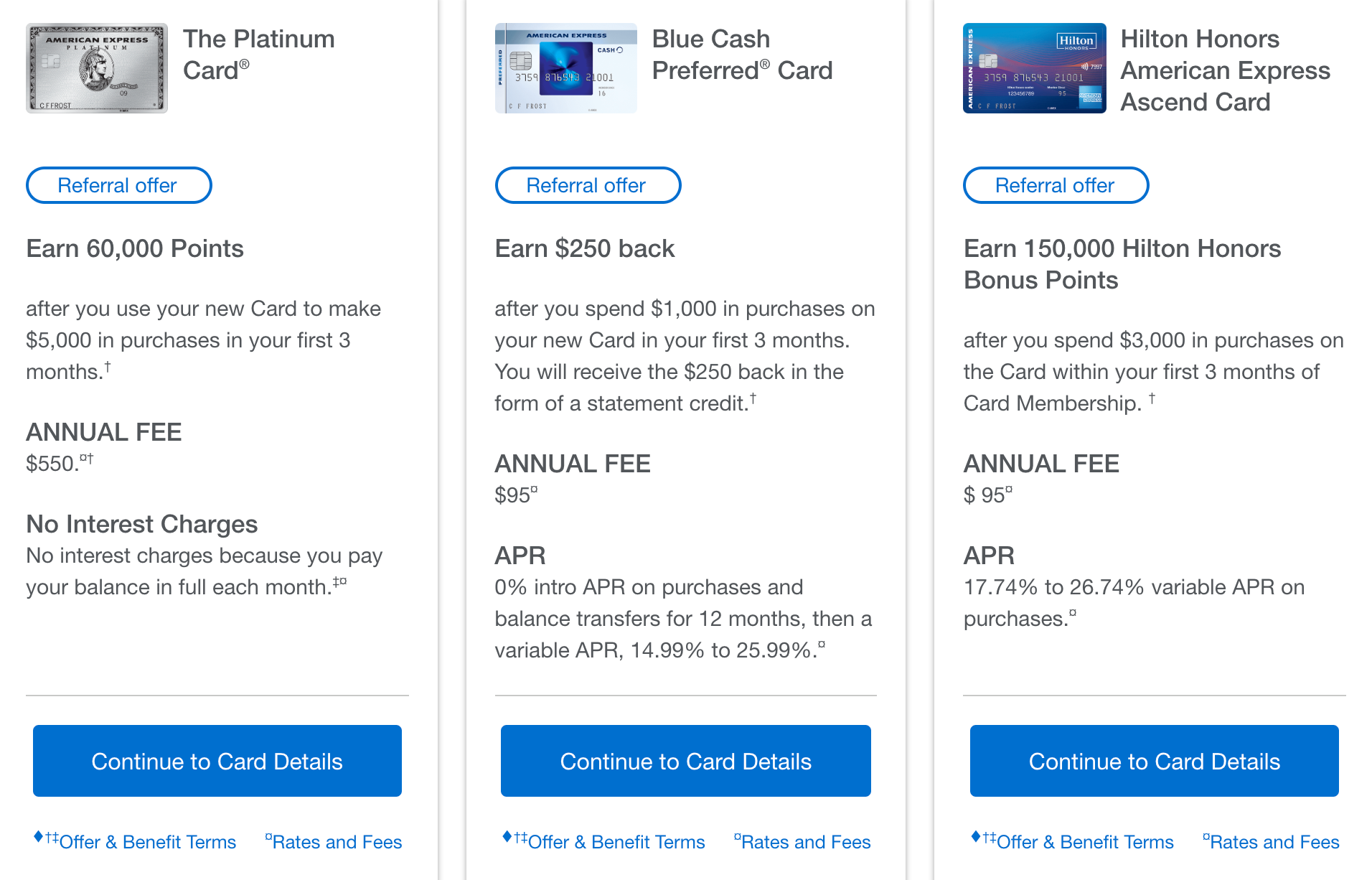Click the Hilton Honors American Express Ascend title
Viewport: 1372px width, 880px height.
pyautogui.click(x=1225, y=70)
